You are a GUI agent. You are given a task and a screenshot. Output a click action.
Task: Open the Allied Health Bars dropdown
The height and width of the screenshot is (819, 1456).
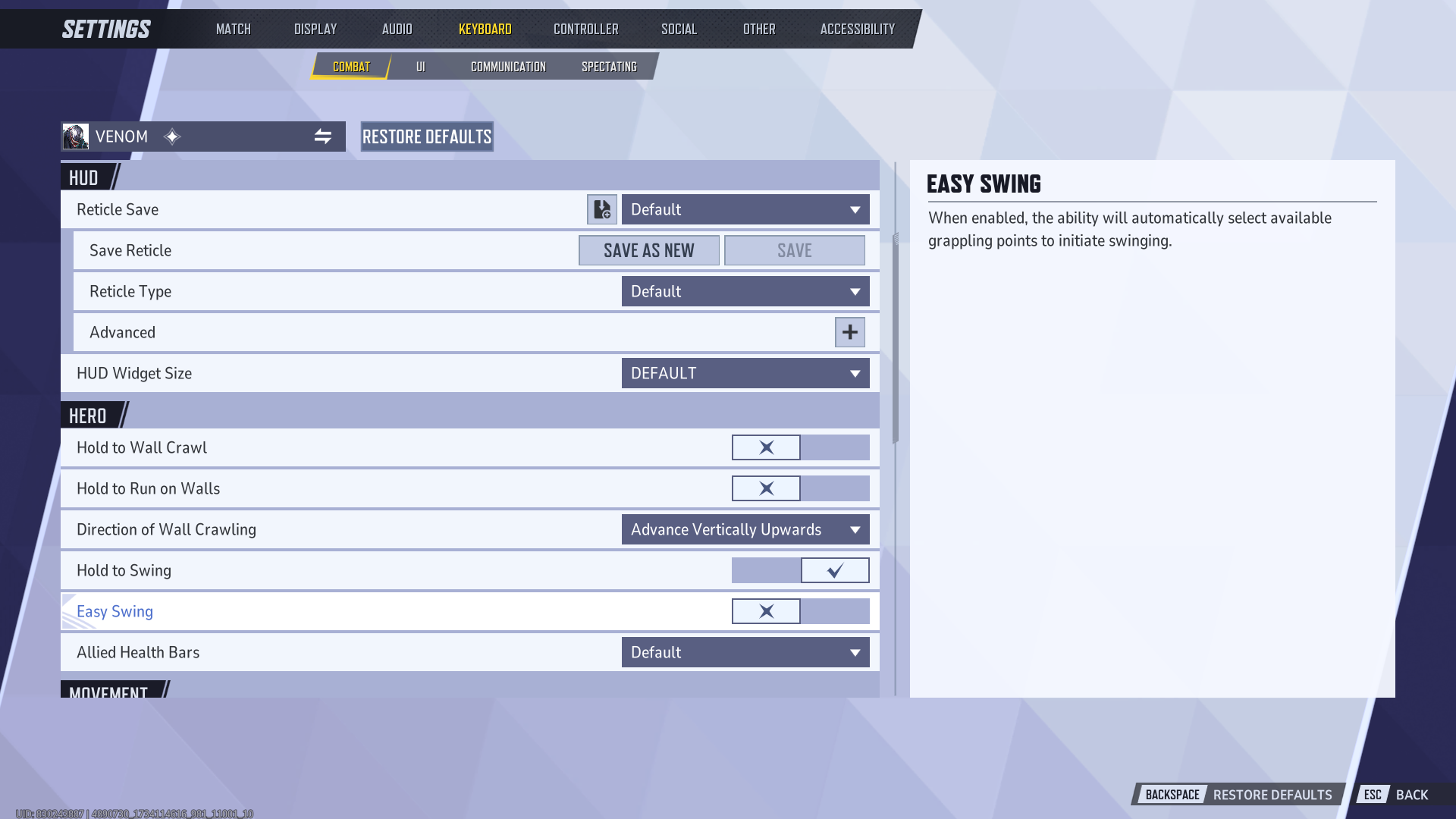tap(745, 652)
